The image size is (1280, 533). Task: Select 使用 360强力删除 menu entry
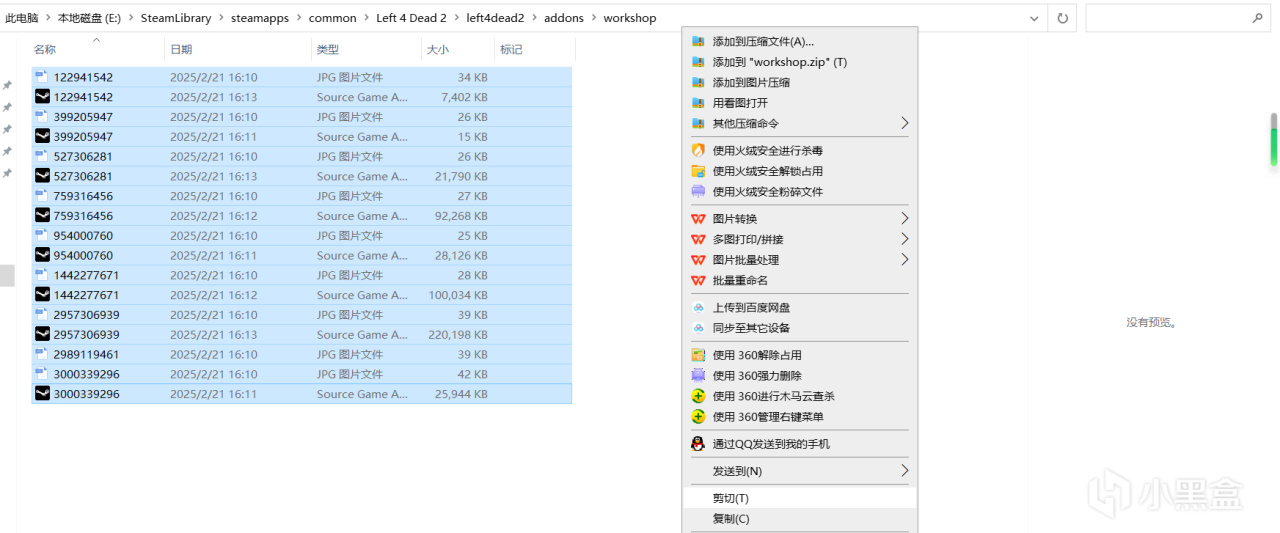pos(799,375)
